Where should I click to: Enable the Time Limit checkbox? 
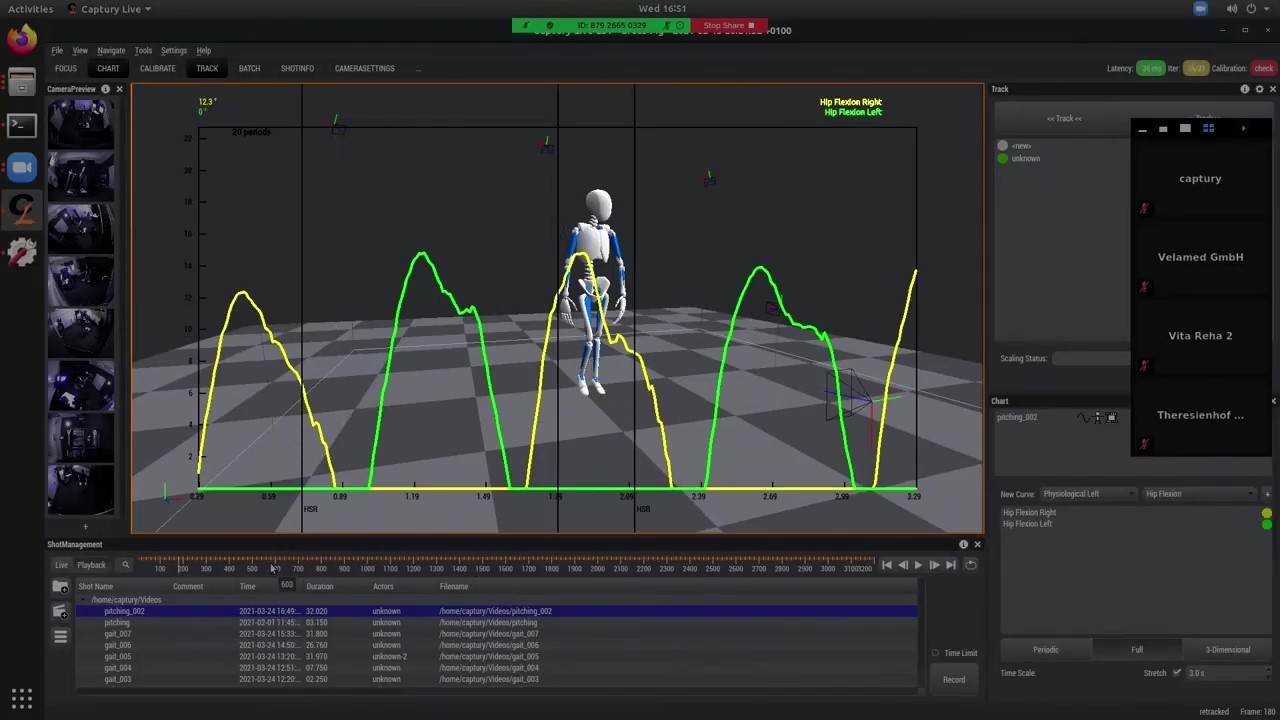click(936, 653)
